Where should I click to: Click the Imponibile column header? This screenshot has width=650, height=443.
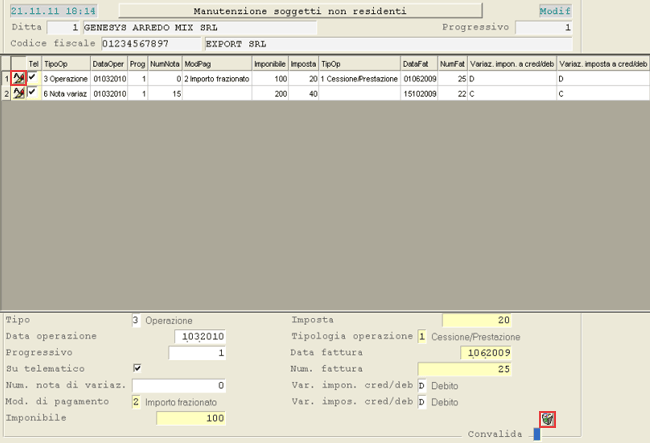coord(269,63)
